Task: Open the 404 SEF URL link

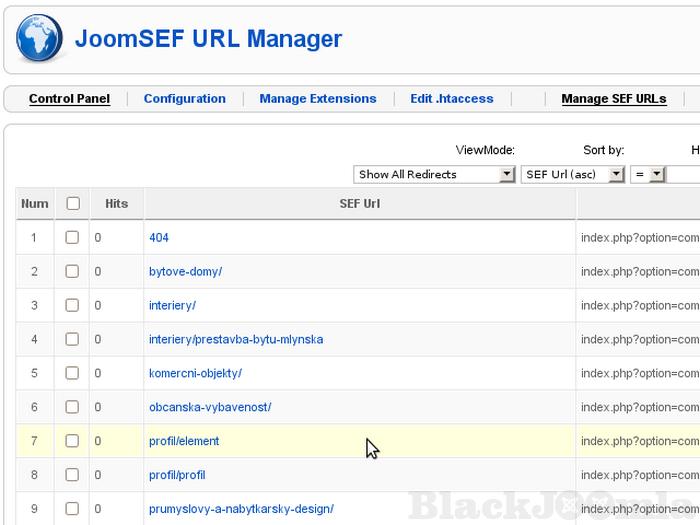Action: [159, 238]
